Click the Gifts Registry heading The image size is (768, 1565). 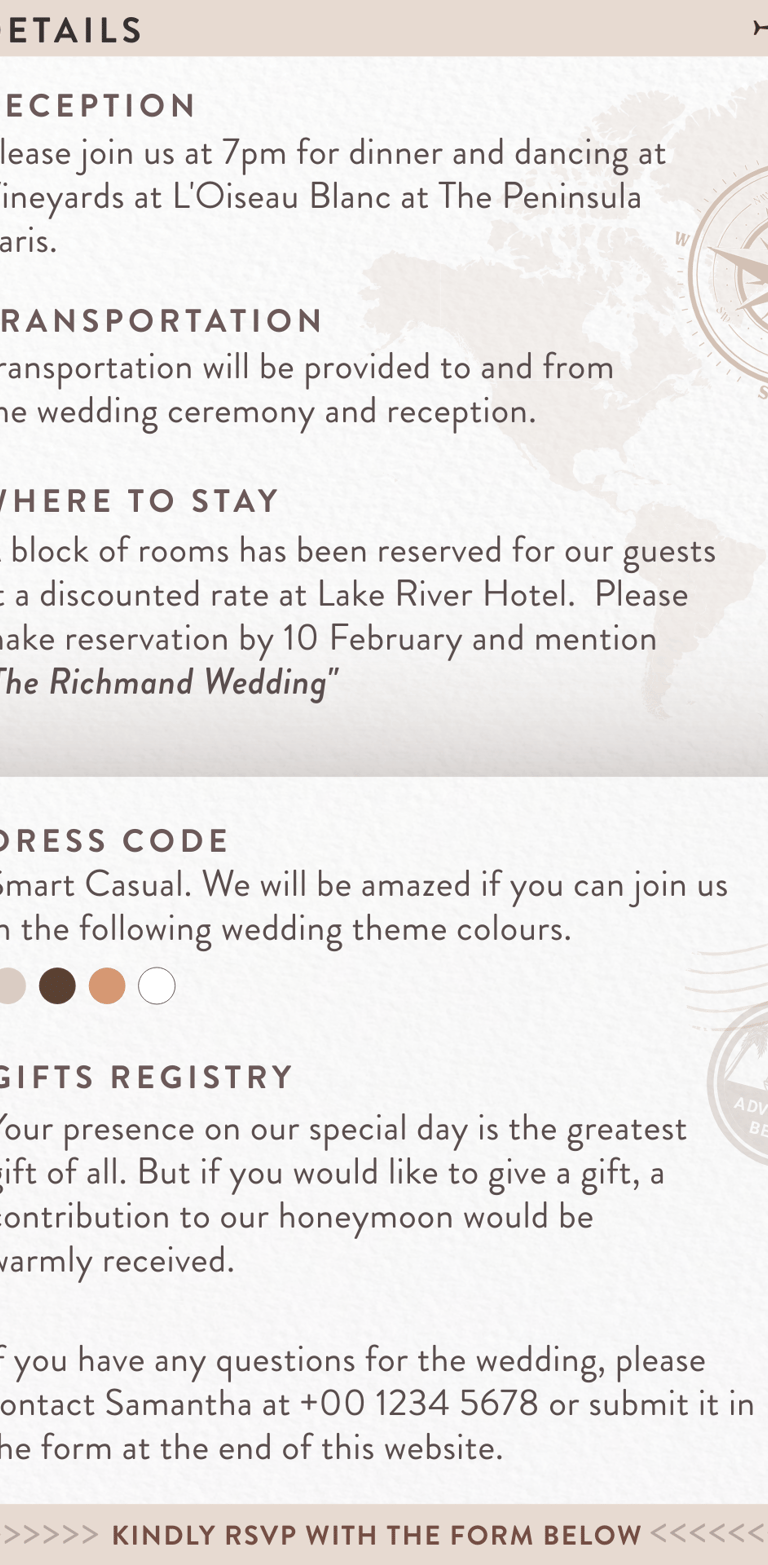(x=146, y=1077)
